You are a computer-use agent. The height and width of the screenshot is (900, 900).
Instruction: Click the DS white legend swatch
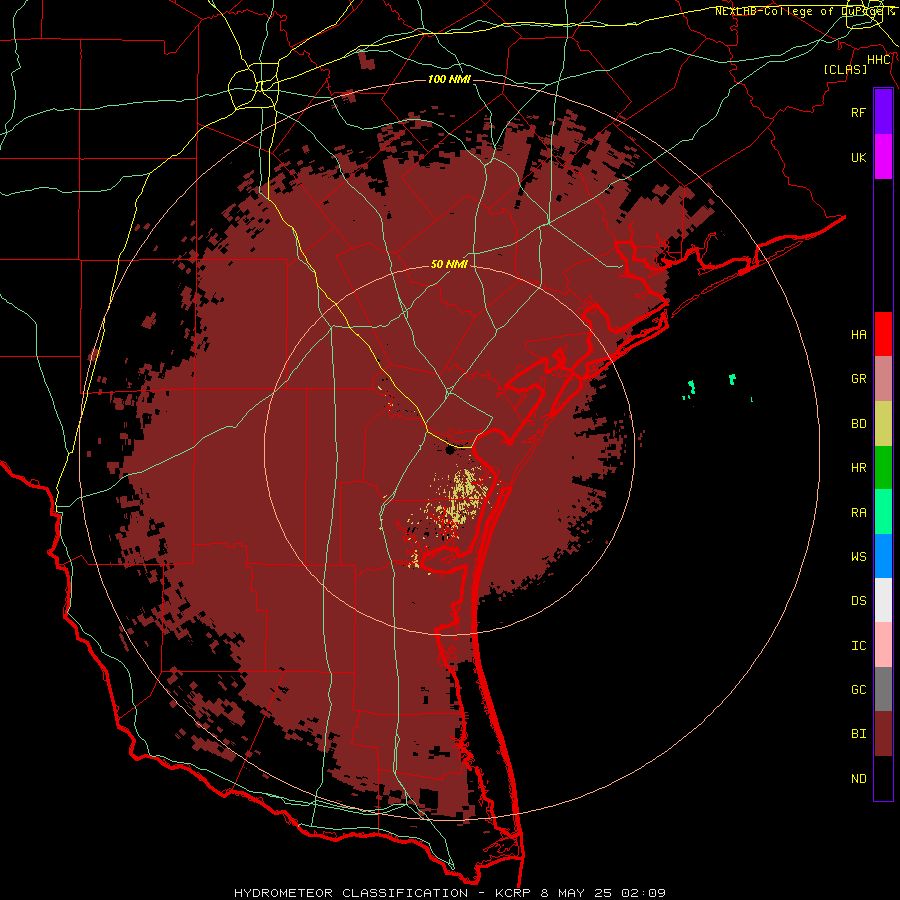click(x=883, y=600)
